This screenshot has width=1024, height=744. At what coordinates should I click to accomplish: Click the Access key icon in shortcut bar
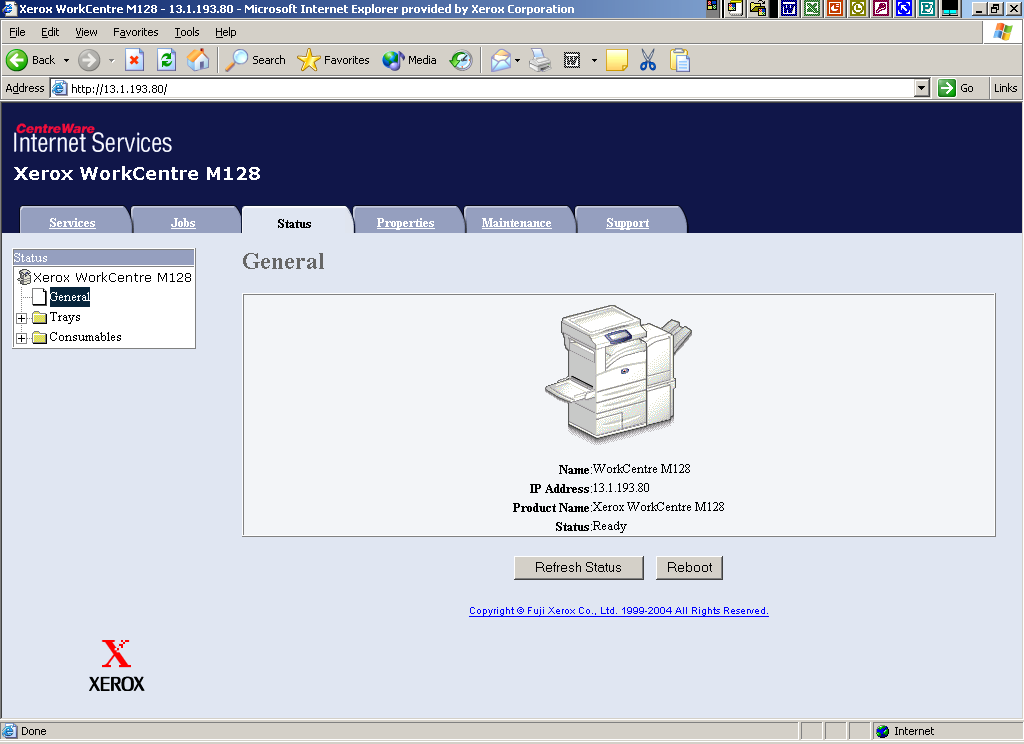[881, 8]
